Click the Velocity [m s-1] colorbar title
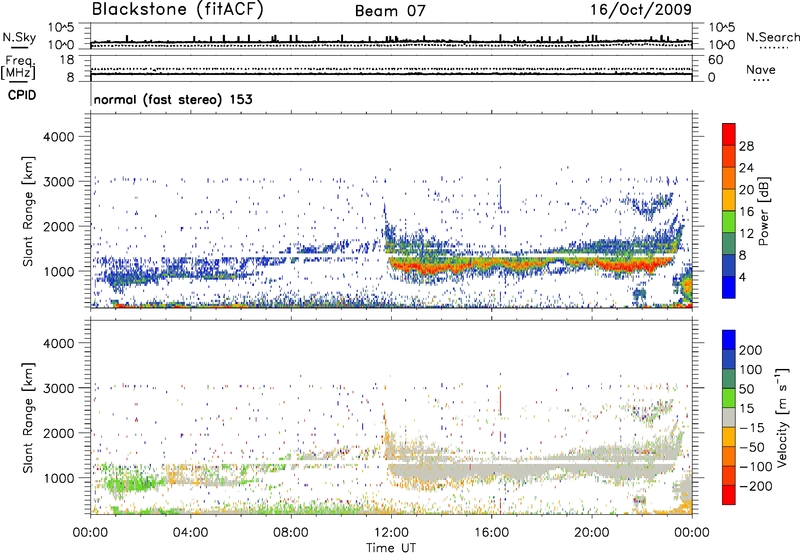 [781, 417]
